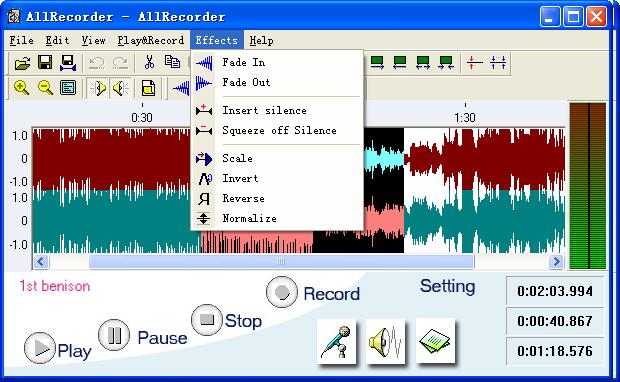Click the pink selected lower channel region
Image resolution: width=620 pixels, height=382 pixels.
pyautogui.click(x=256, y=241)
